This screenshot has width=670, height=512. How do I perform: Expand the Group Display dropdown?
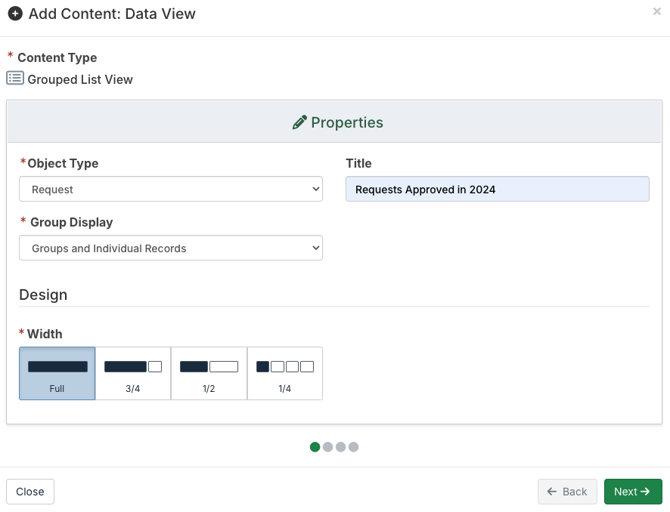171,248
